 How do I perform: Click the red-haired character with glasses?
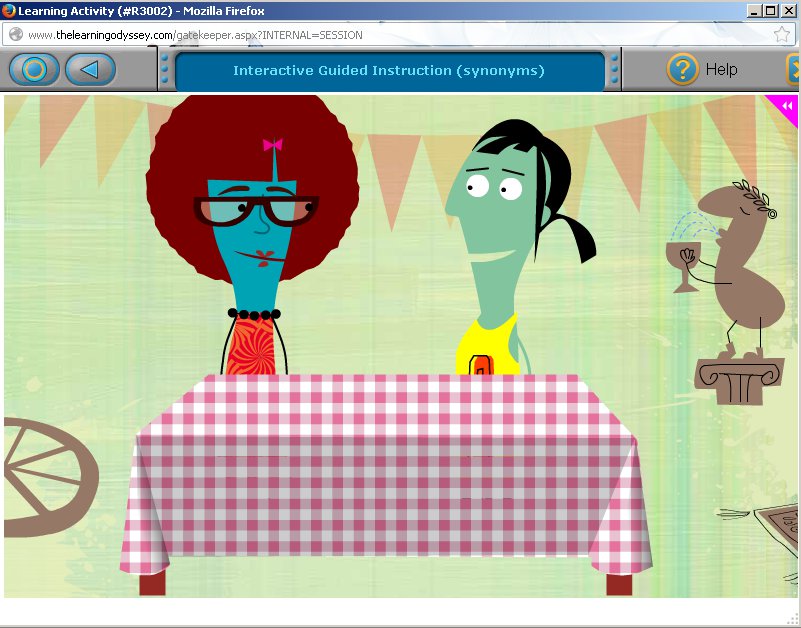[252, 235]
